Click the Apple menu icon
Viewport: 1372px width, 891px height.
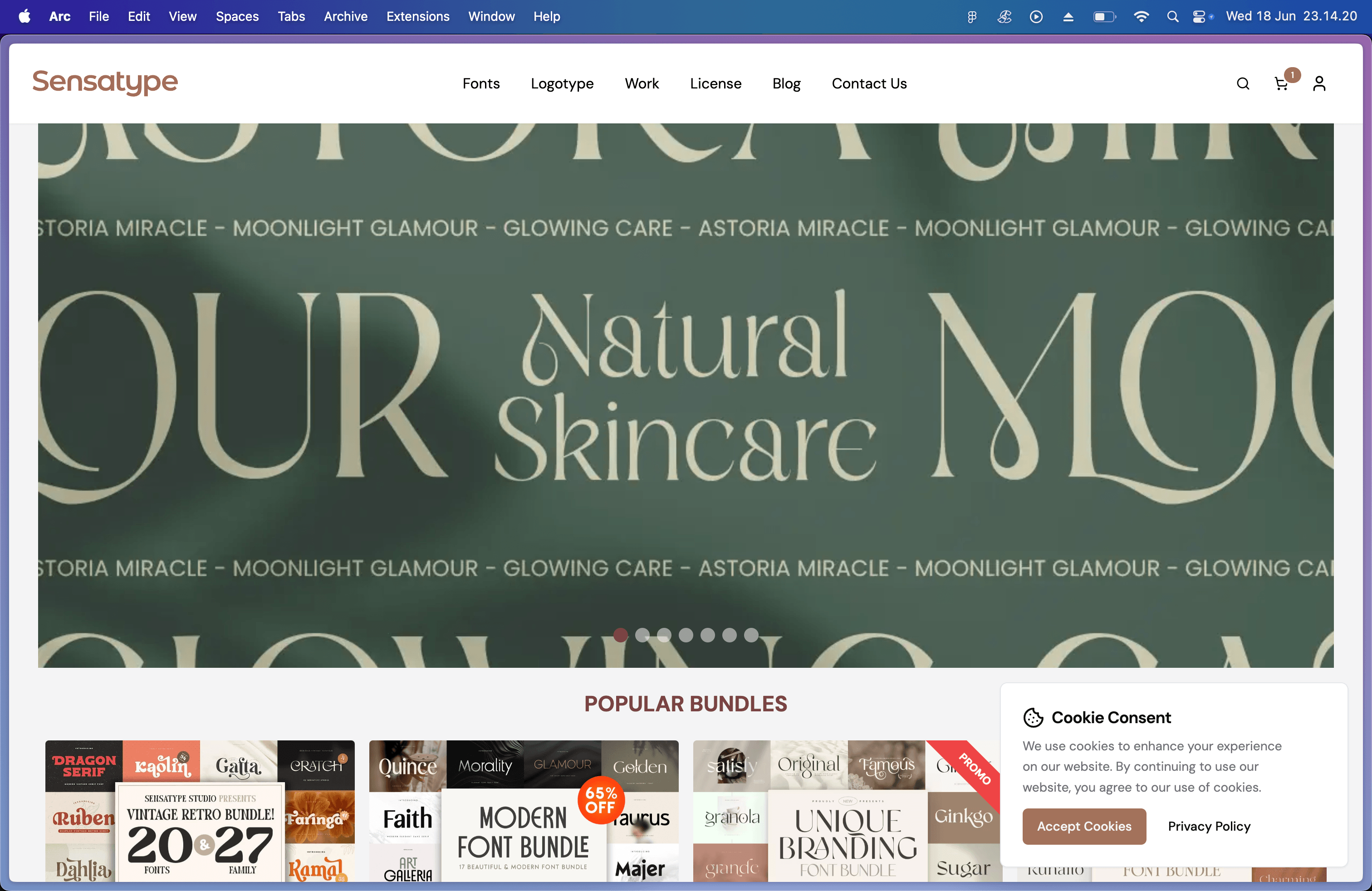[24, 16]
